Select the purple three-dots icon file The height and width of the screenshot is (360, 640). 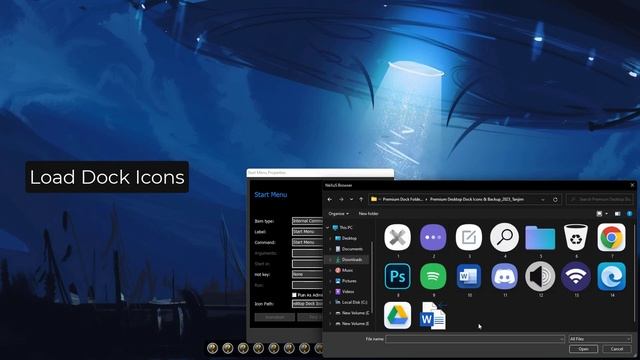point(433,237)
